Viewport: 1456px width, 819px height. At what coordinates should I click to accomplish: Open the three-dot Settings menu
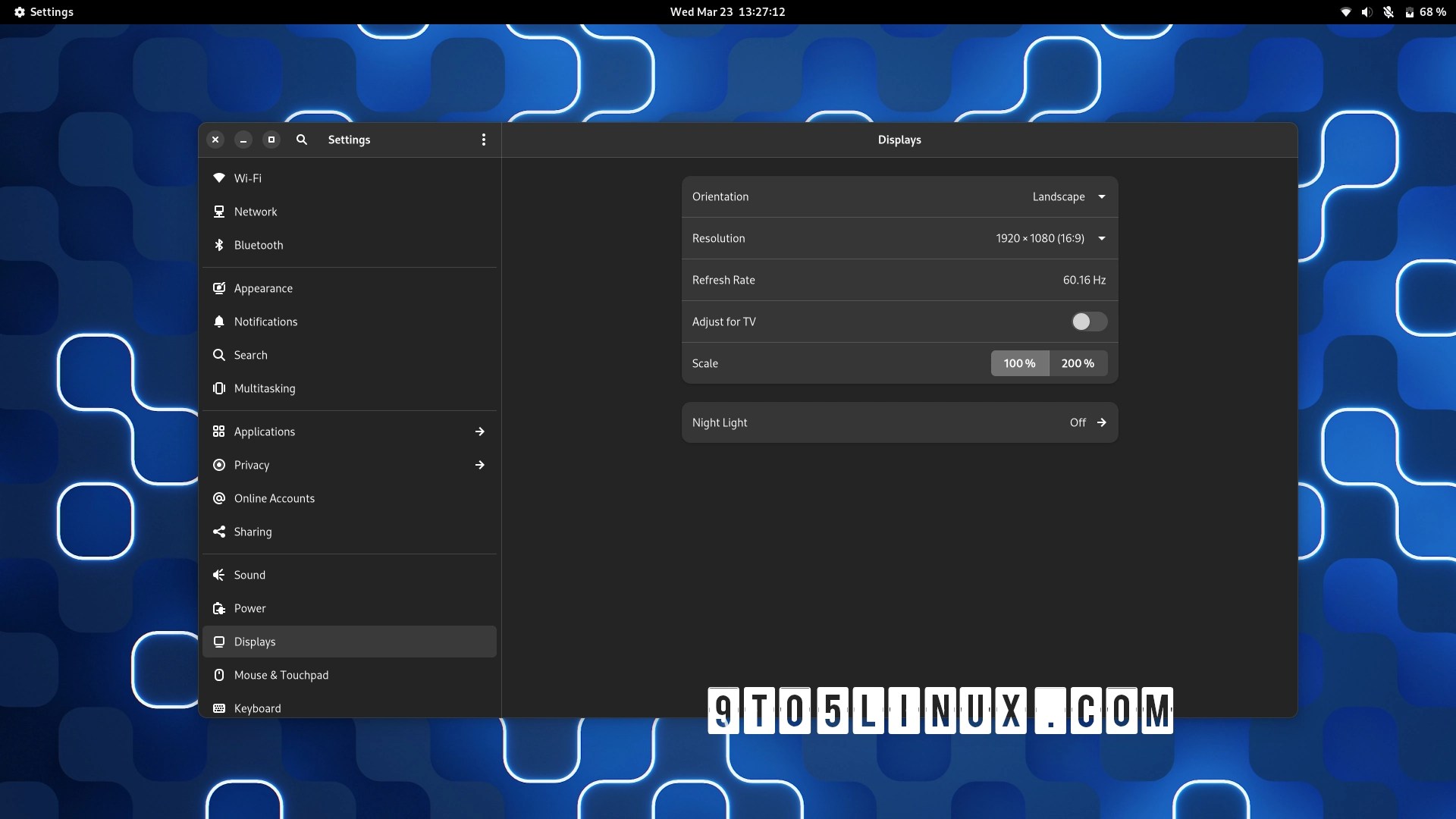click(484, 140)
